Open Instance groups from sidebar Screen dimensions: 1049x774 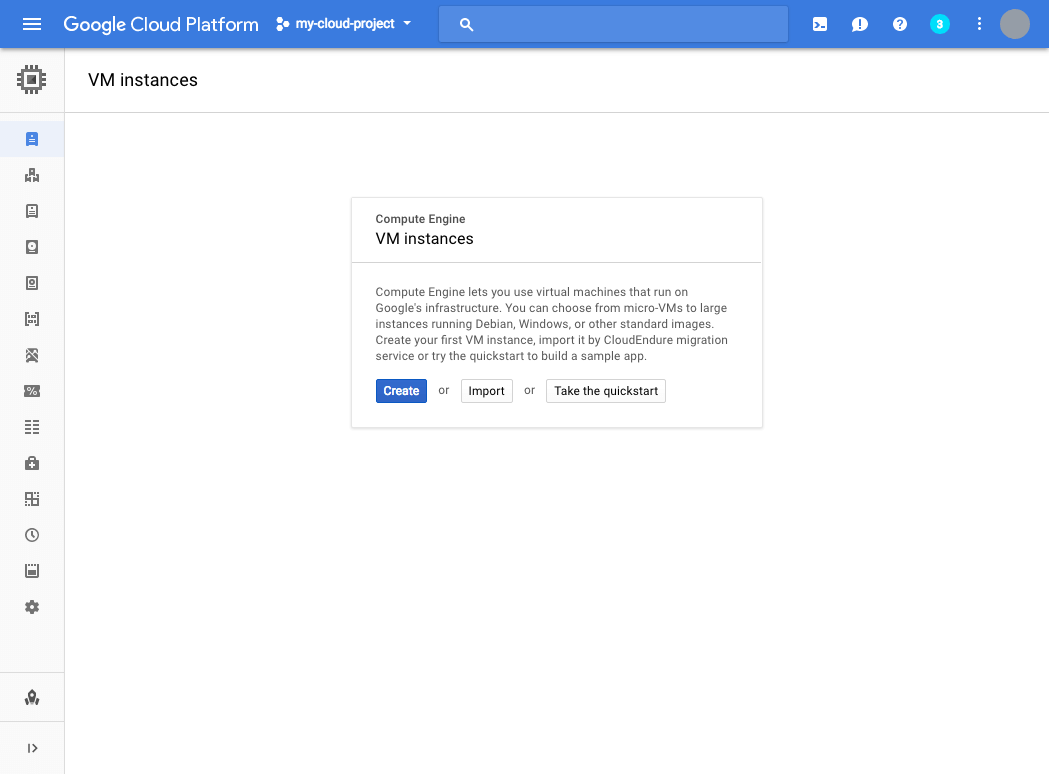tap(31, 175)
